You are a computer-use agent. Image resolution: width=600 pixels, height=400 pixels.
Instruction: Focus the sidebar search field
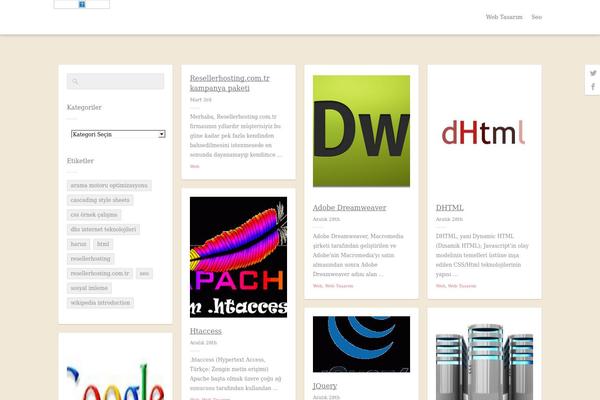point(115,82)
